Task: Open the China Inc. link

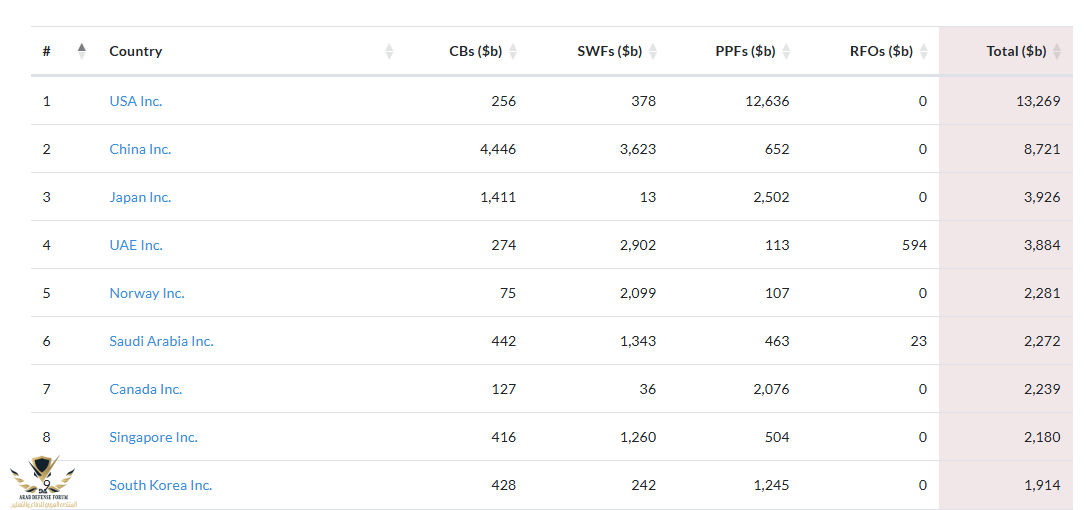Action: (140, 149)
